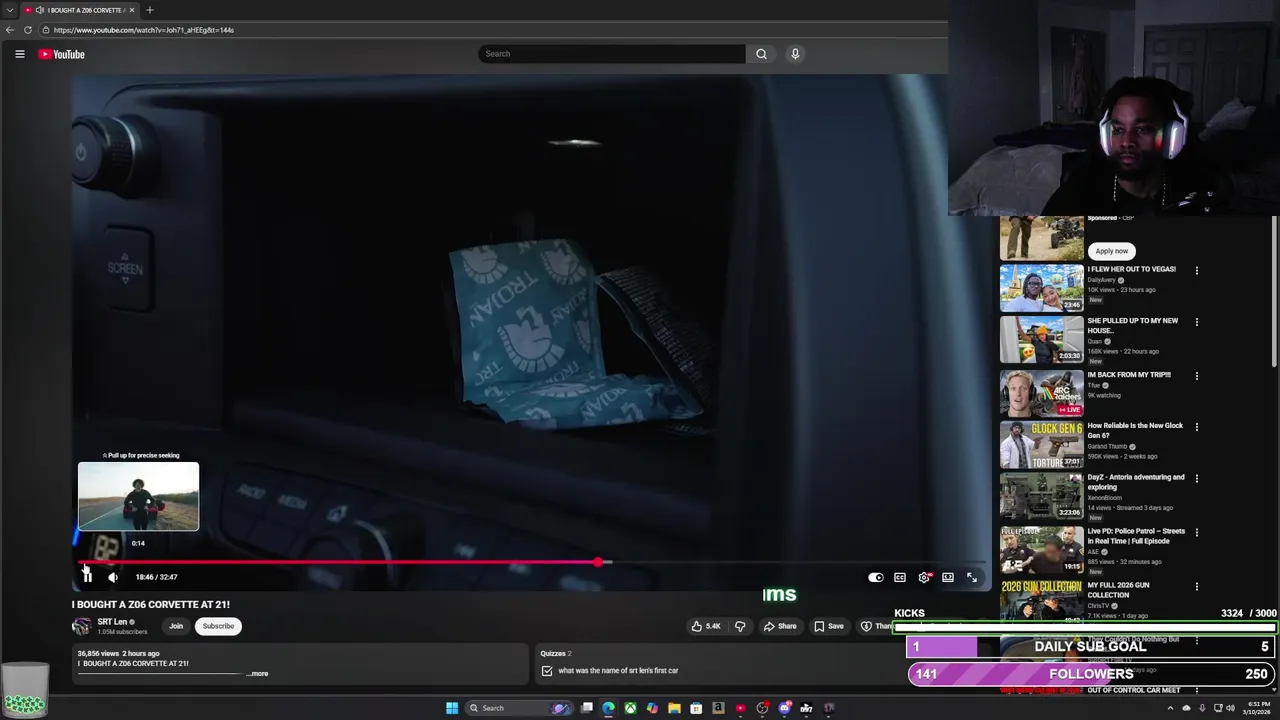Screen dimensions: 1280x720
Task: Pause the video with the pause button
Action: coord(87,577)
